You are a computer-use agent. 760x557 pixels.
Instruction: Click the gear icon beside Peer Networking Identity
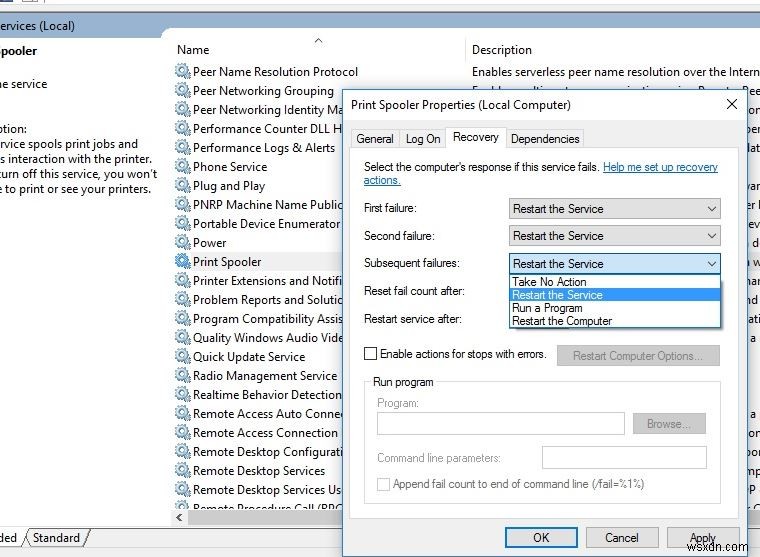click(x=182, y=109)
